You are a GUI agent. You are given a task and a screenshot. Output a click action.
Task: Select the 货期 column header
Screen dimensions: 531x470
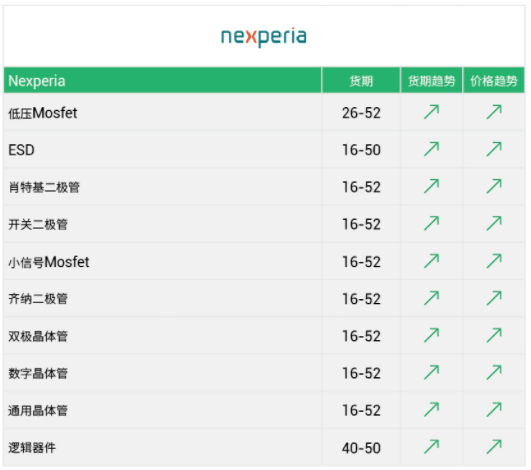[x=361, y=81]
